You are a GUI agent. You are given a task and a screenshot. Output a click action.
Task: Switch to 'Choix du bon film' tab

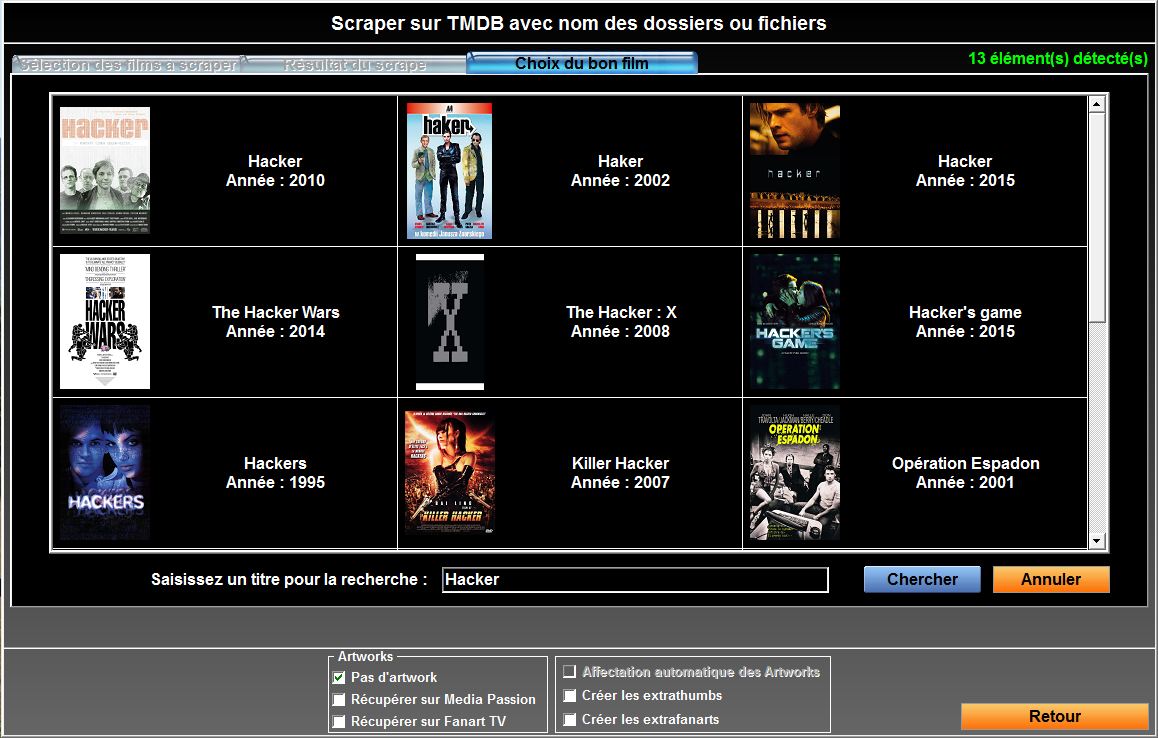[582, 63]
